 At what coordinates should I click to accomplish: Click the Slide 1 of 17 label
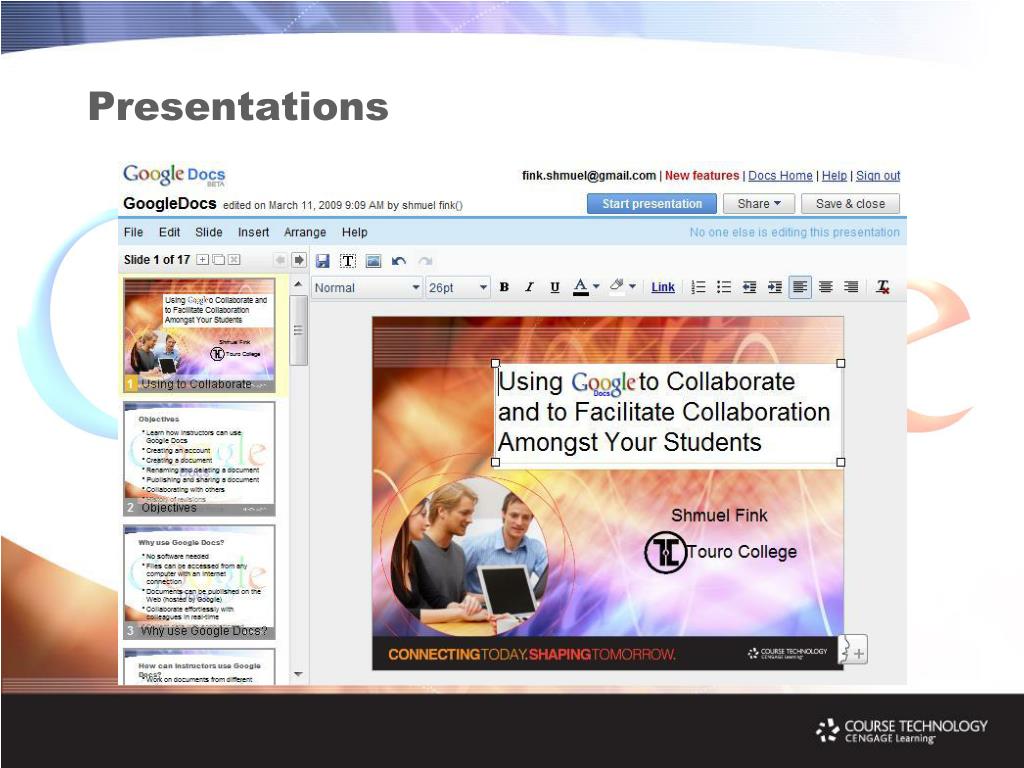pos(157,260)
